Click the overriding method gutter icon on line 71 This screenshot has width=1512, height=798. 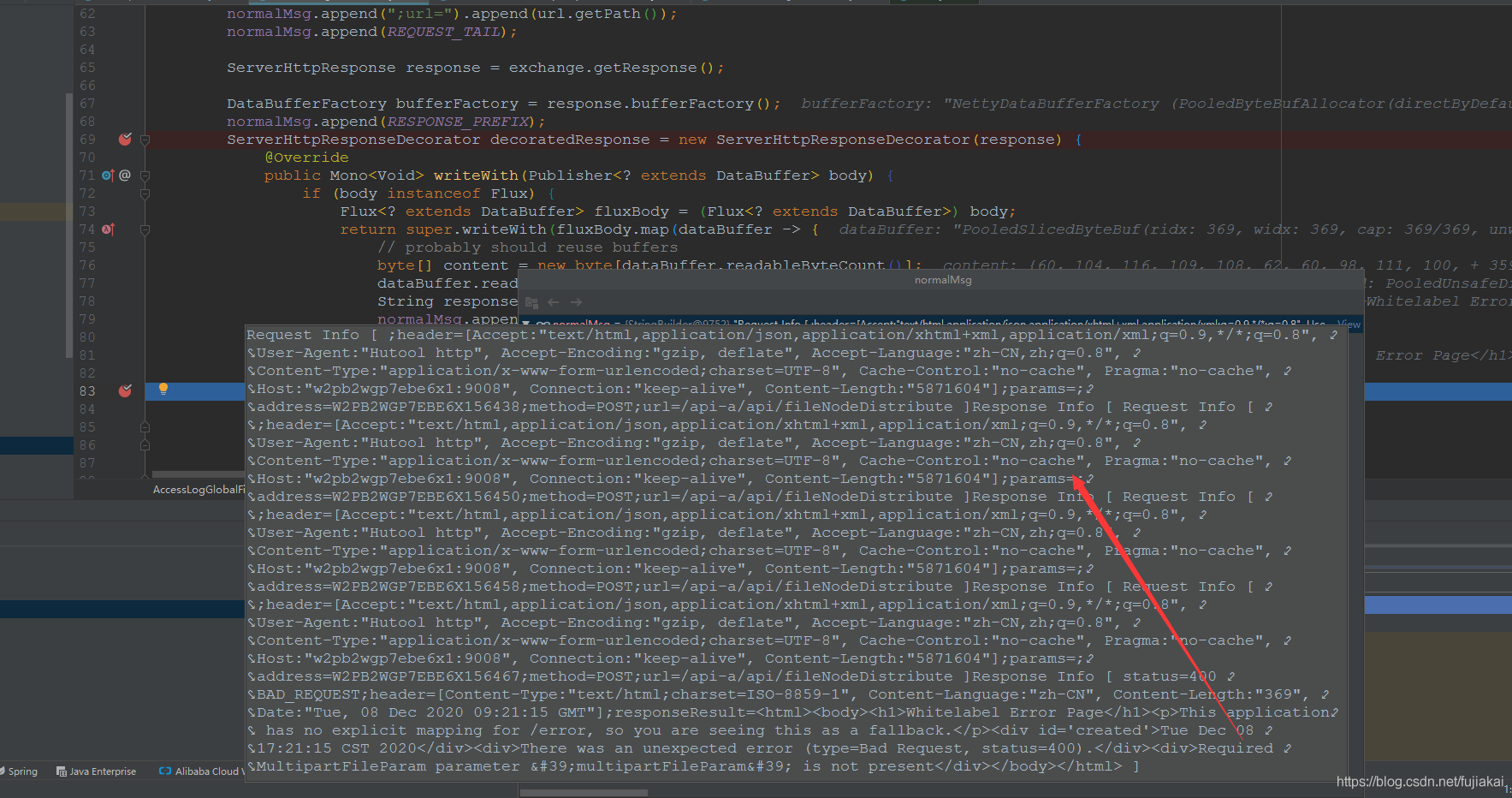point(107,176)
